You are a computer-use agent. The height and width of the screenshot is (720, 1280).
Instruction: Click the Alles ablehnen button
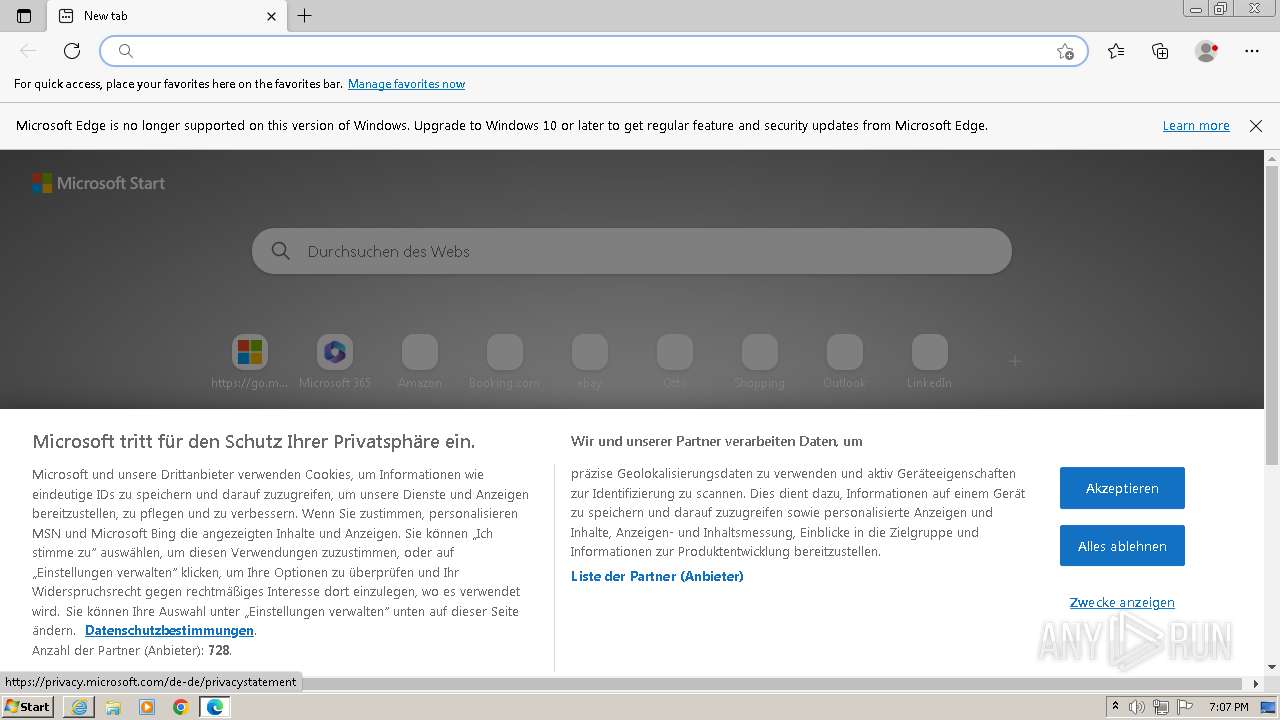pos(1122,546)
